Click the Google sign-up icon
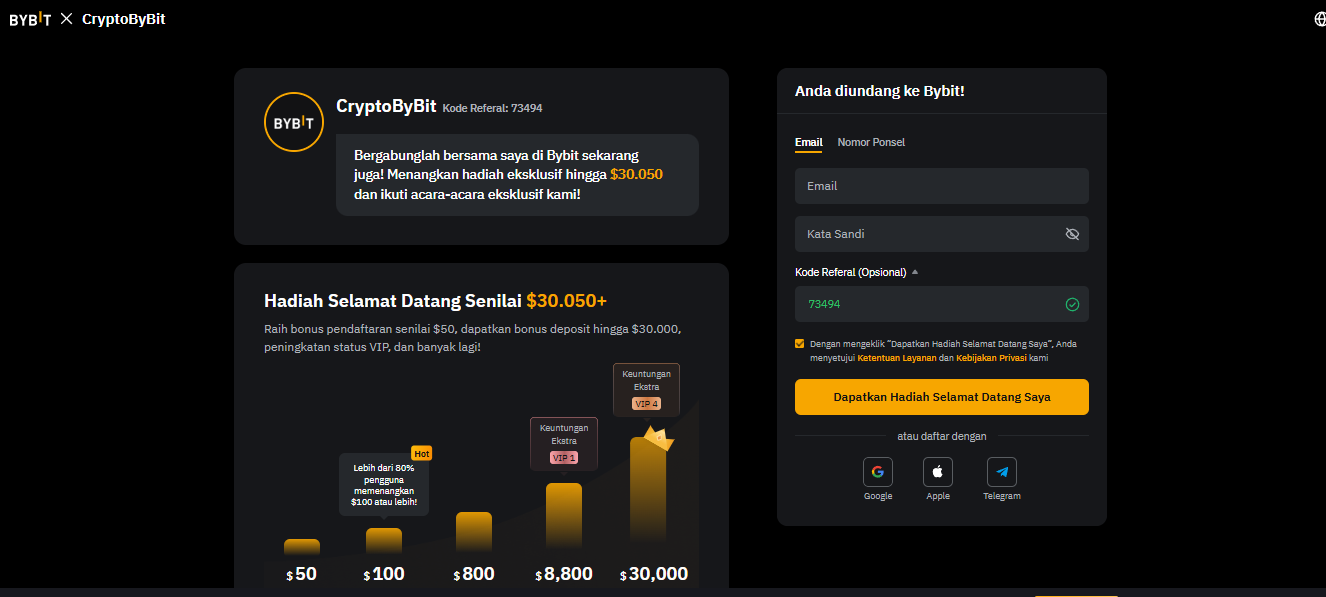1326x597 pixels. click(877, 471)
